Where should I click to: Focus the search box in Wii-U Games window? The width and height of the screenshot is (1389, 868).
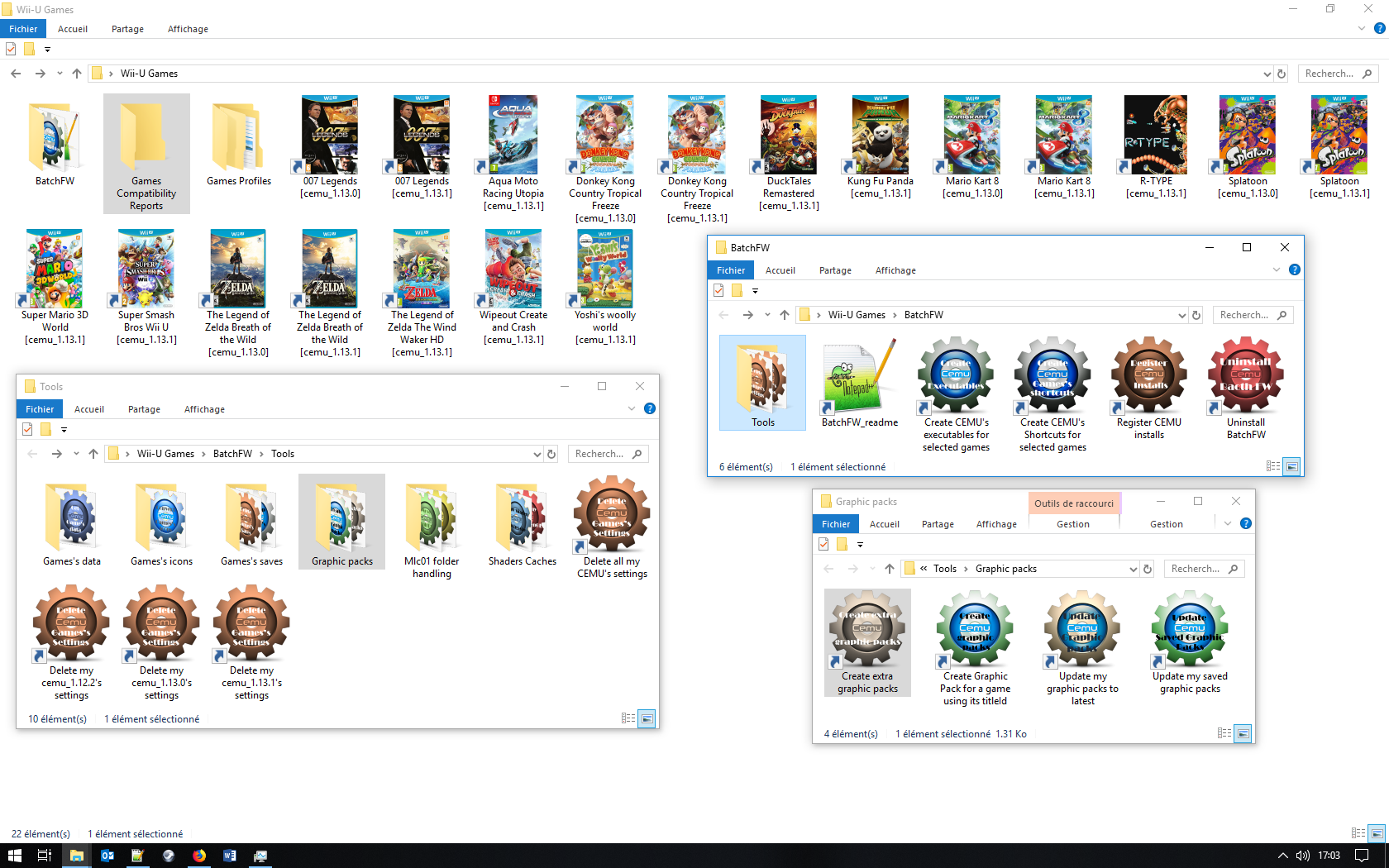point(1338,74)
